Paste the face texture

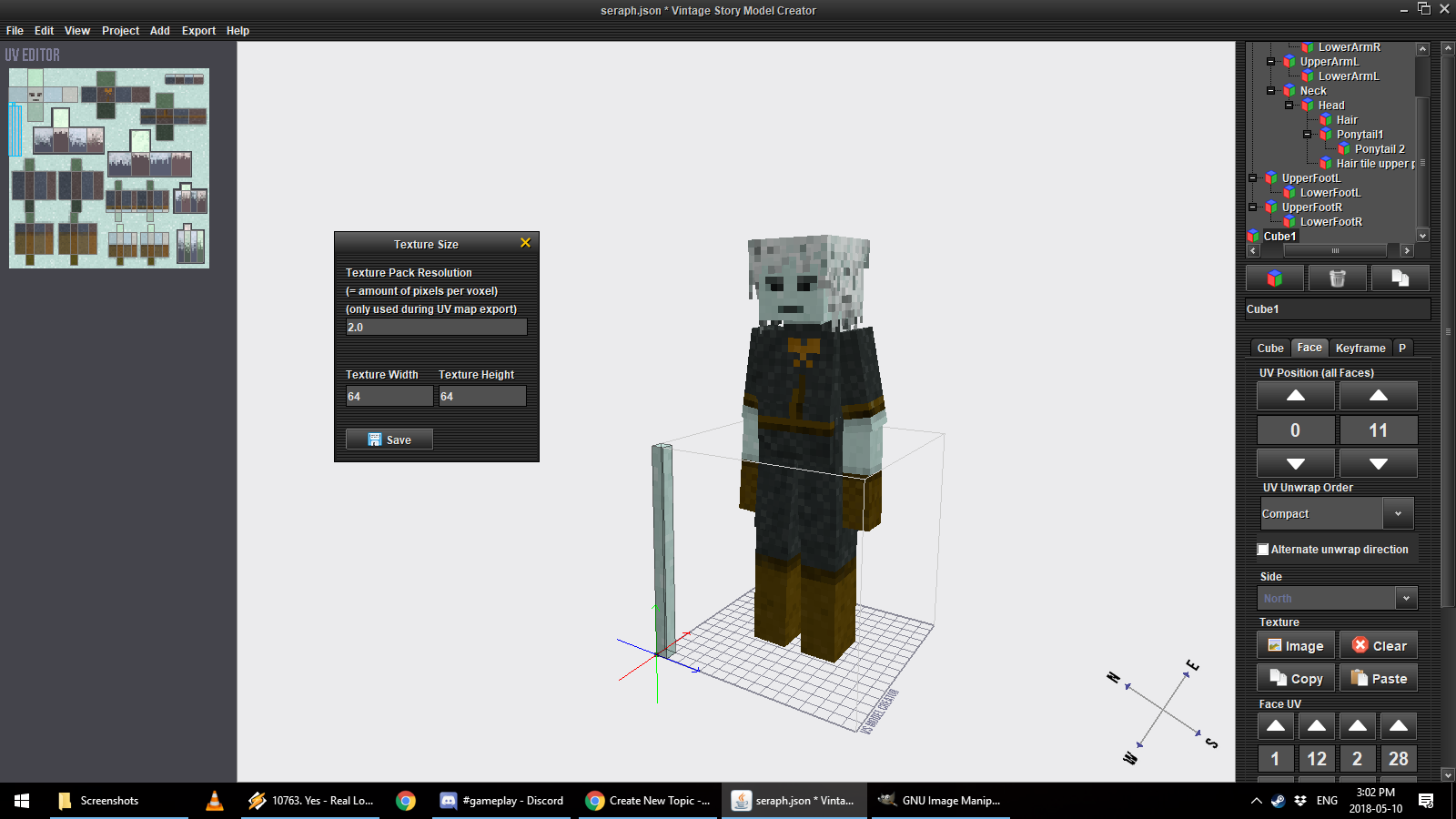click(1379, 679)
